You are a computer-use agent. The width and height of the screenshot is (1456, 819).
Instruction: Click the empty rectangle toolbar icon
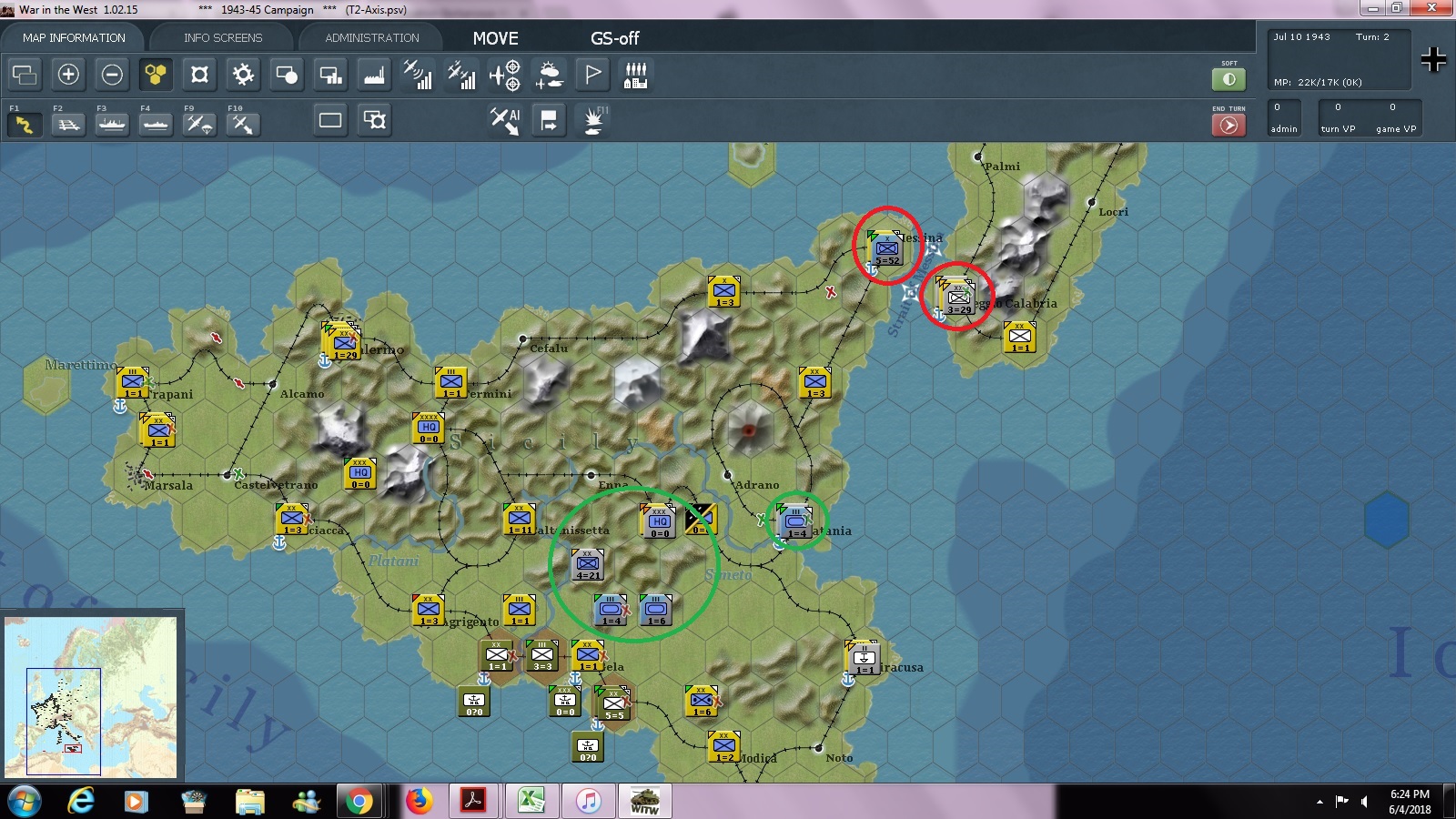coord(330,120)
